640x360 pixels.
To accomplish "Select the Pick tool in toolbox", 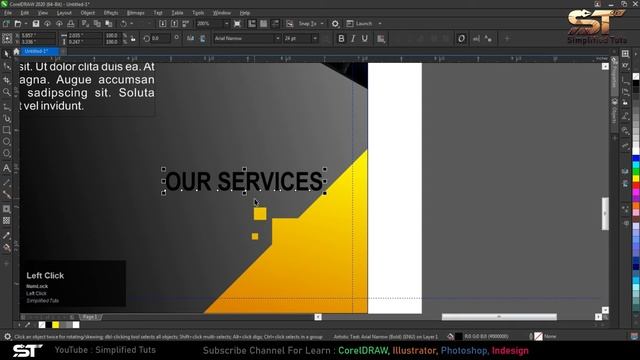I will click(x=7, y=53).
